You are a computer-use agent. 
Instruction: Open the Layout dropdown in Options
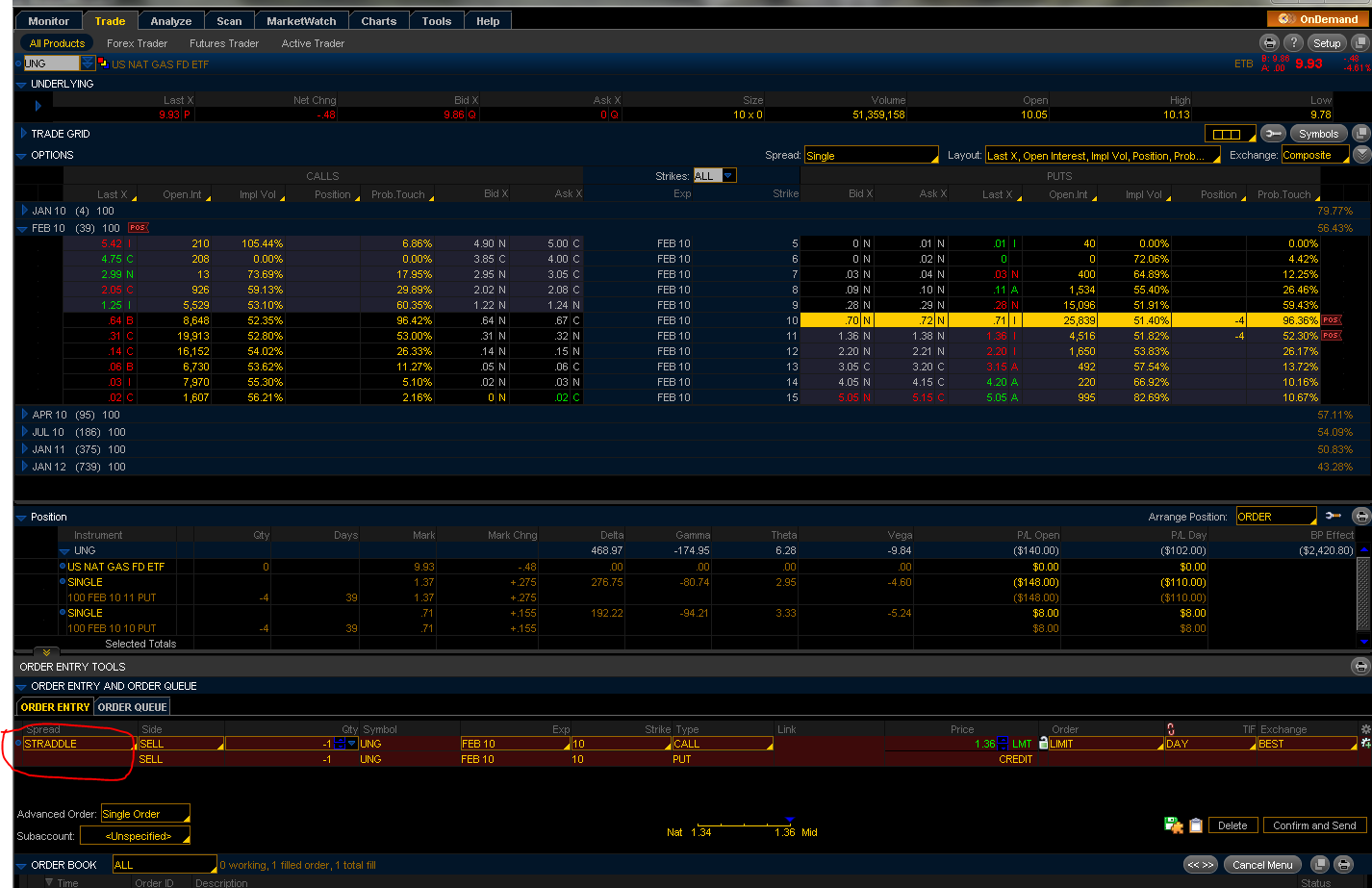[x=1103, y=155]
